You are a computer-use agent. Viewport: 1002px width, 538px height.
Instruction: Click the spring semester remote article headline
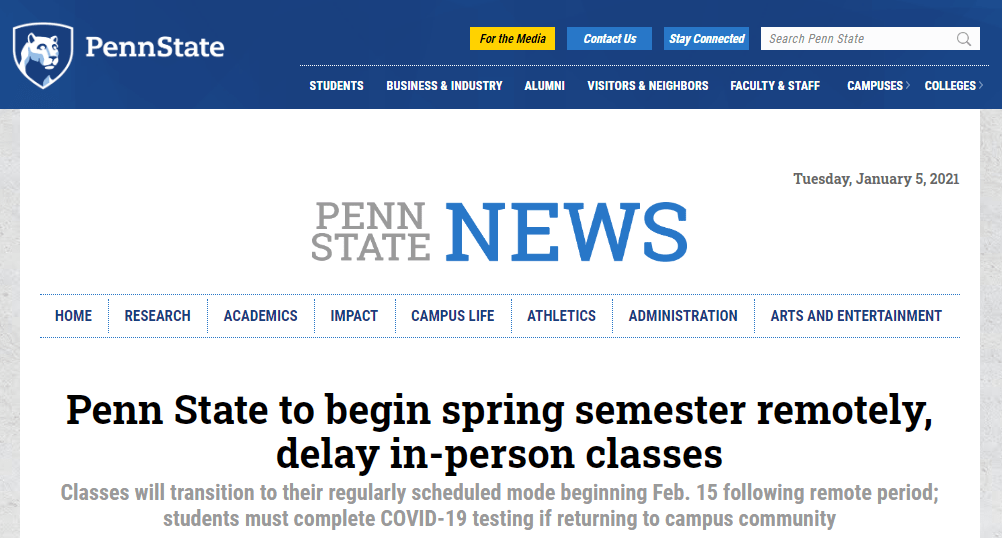pyautogui.click(x=500, y=432)
